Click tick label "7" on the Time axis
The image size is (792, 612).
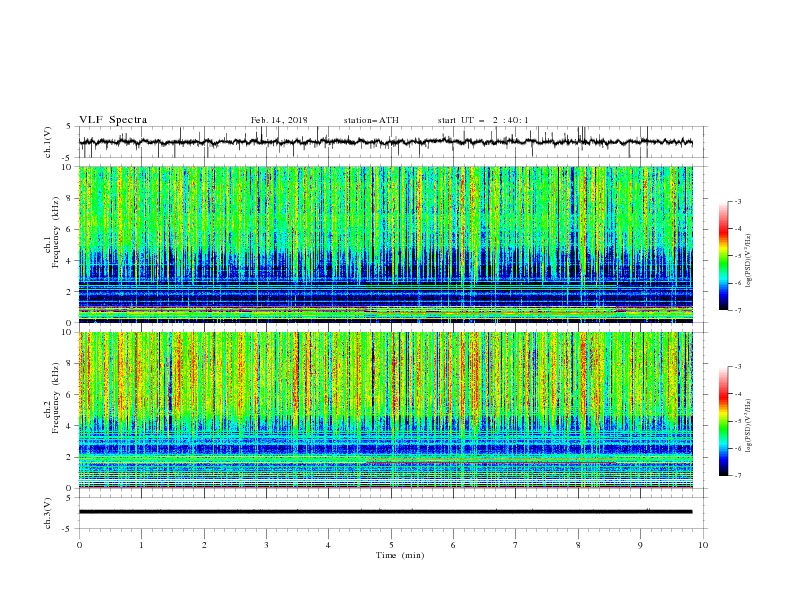(x=515, y=545)
